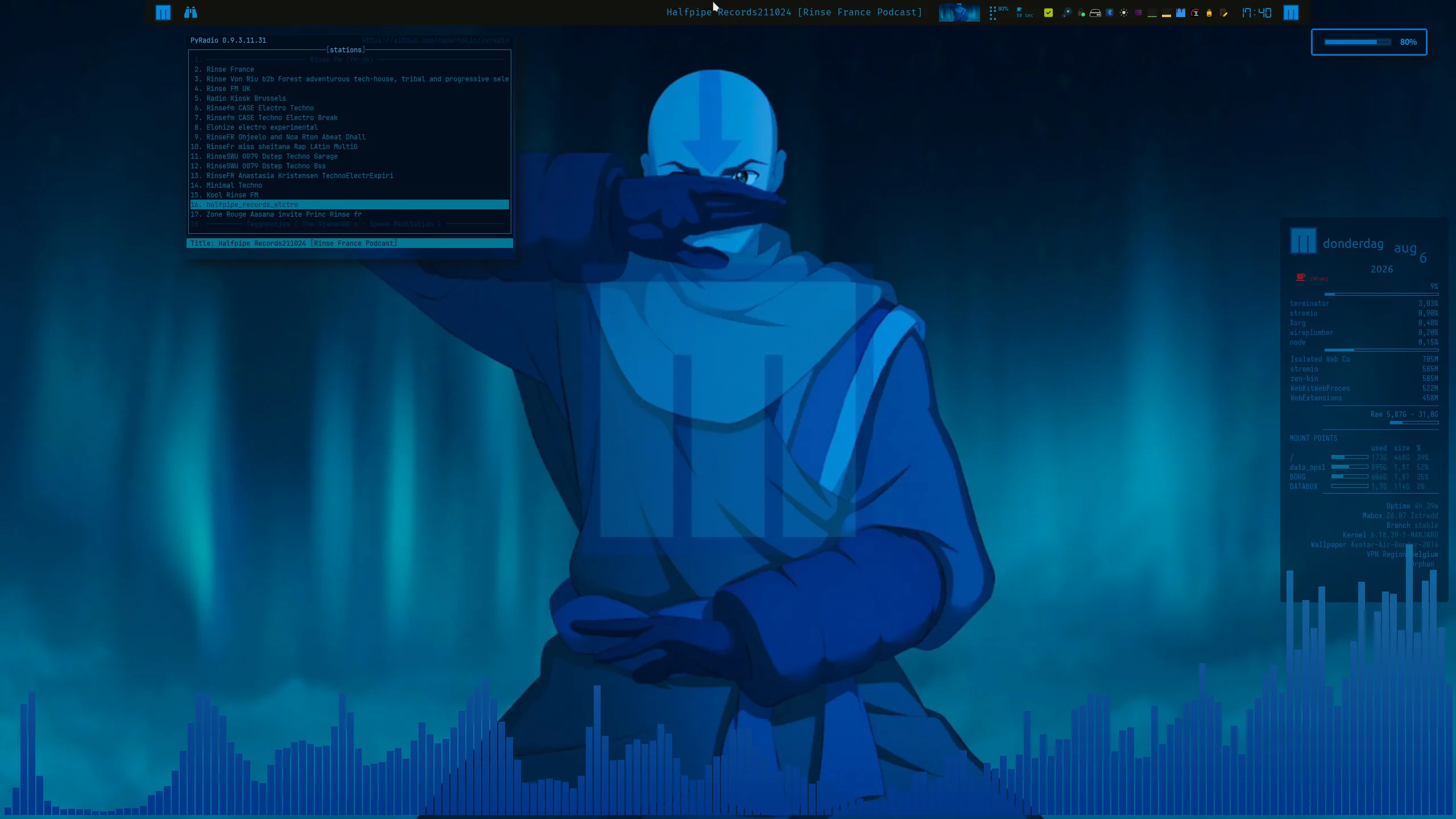This screenshot has height=819, width=1456.
Task: Click the coffee cup 50 sec panel indicator
Action: tap(1024, 13)
